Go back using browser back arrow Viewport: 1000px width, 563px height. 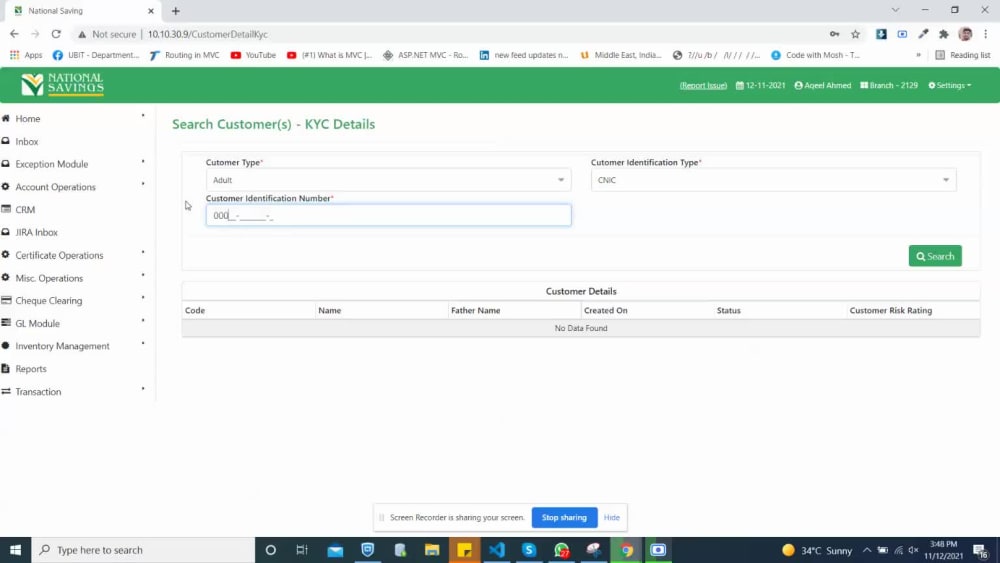point(14,34)
